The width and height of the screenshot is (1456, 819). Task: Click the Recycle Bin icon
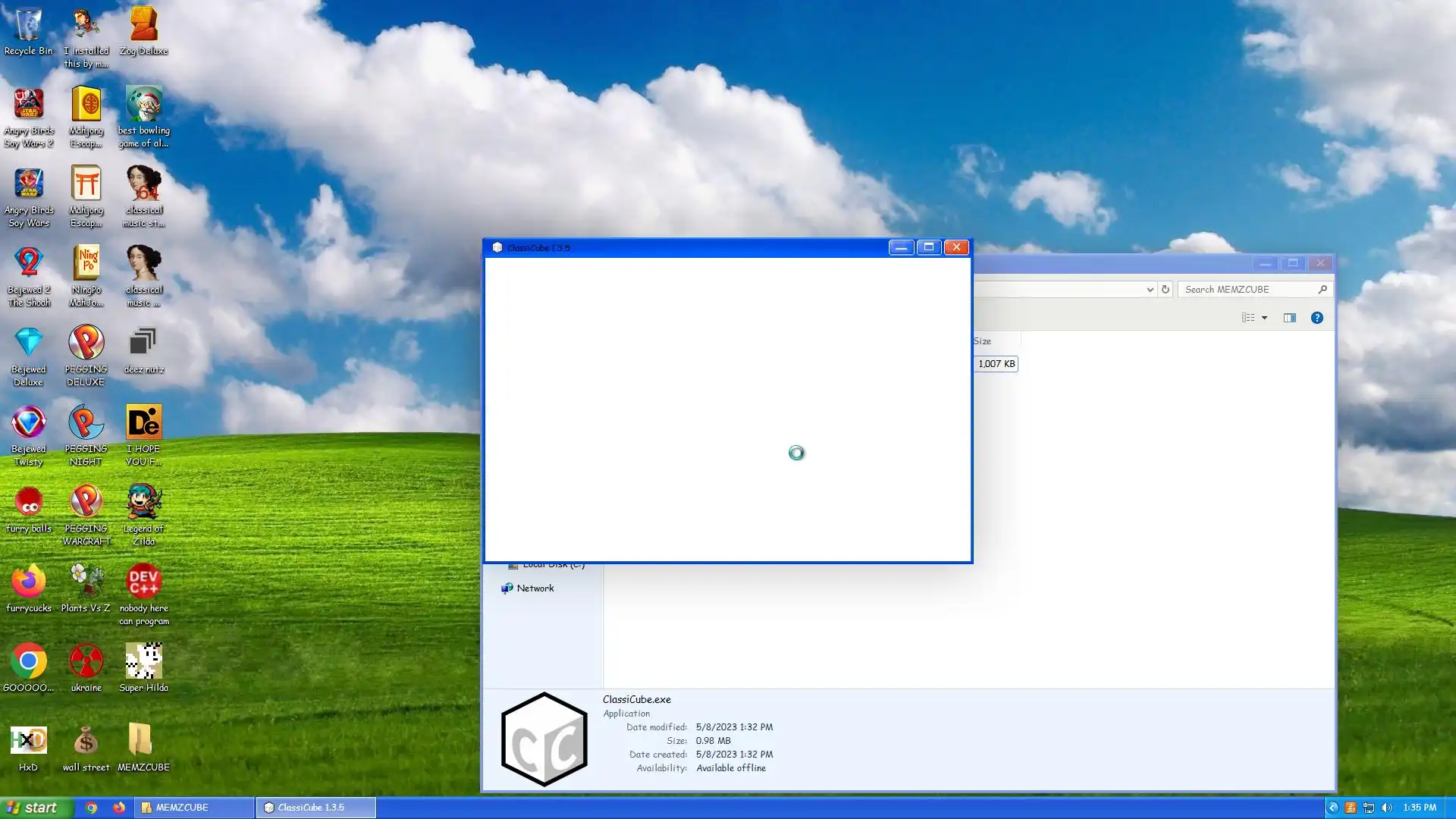(28, 27)
